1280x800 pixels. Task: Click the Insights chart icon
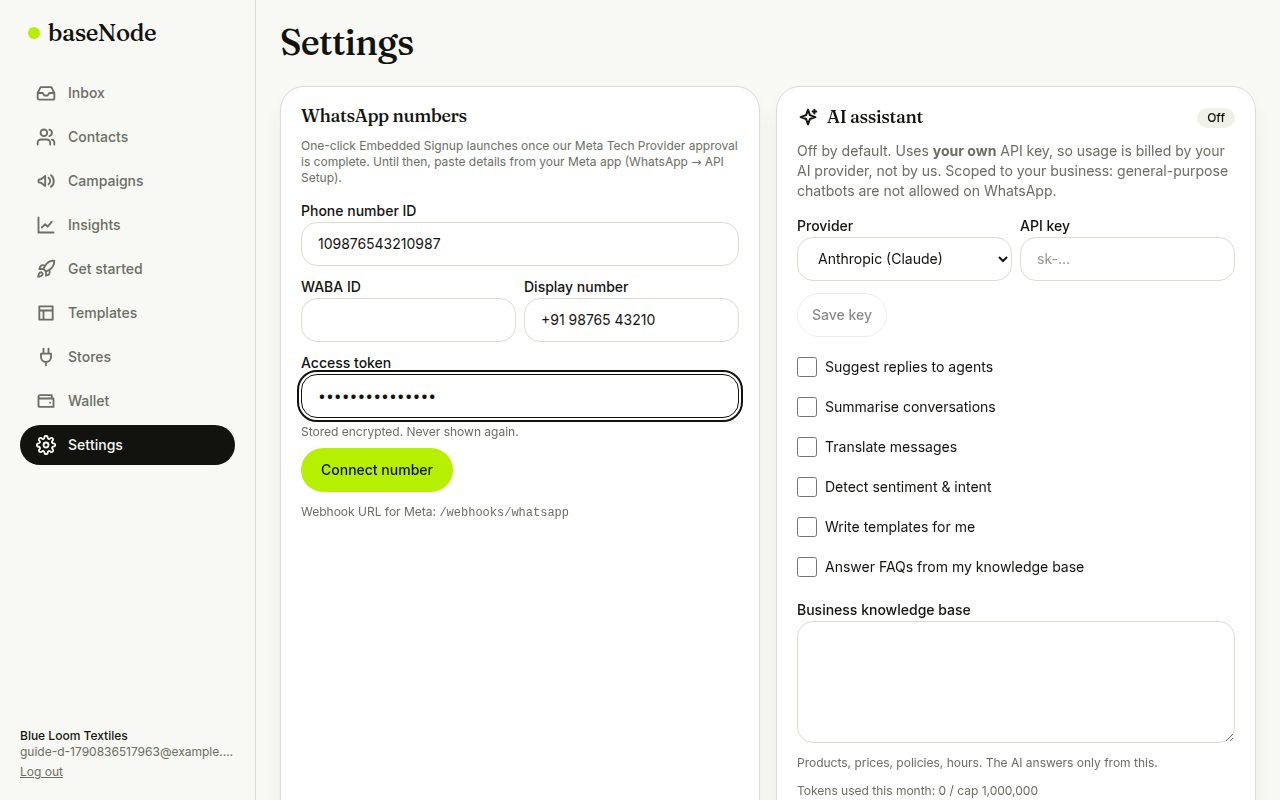pyautogui.click(x=46, y=225)
